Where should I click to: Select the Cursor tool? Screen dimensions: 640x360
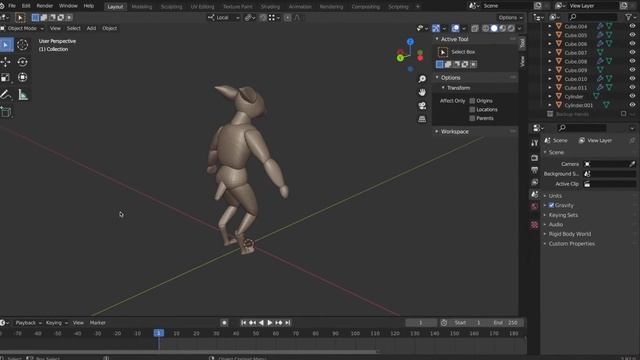coord(22,45)
